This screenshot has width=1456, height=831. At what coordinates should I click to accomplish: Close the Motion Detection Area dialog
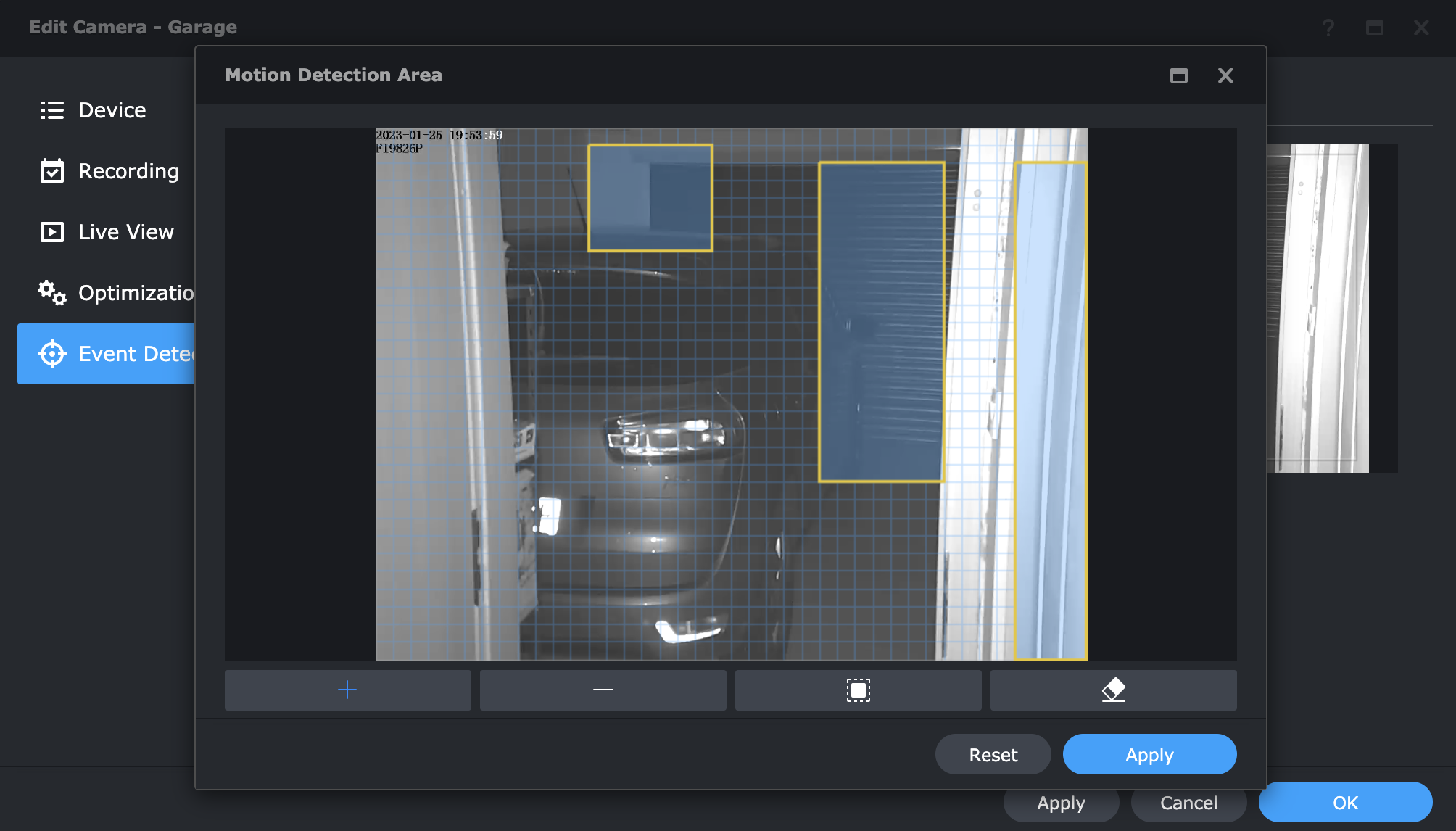(x=1225, y=75)
